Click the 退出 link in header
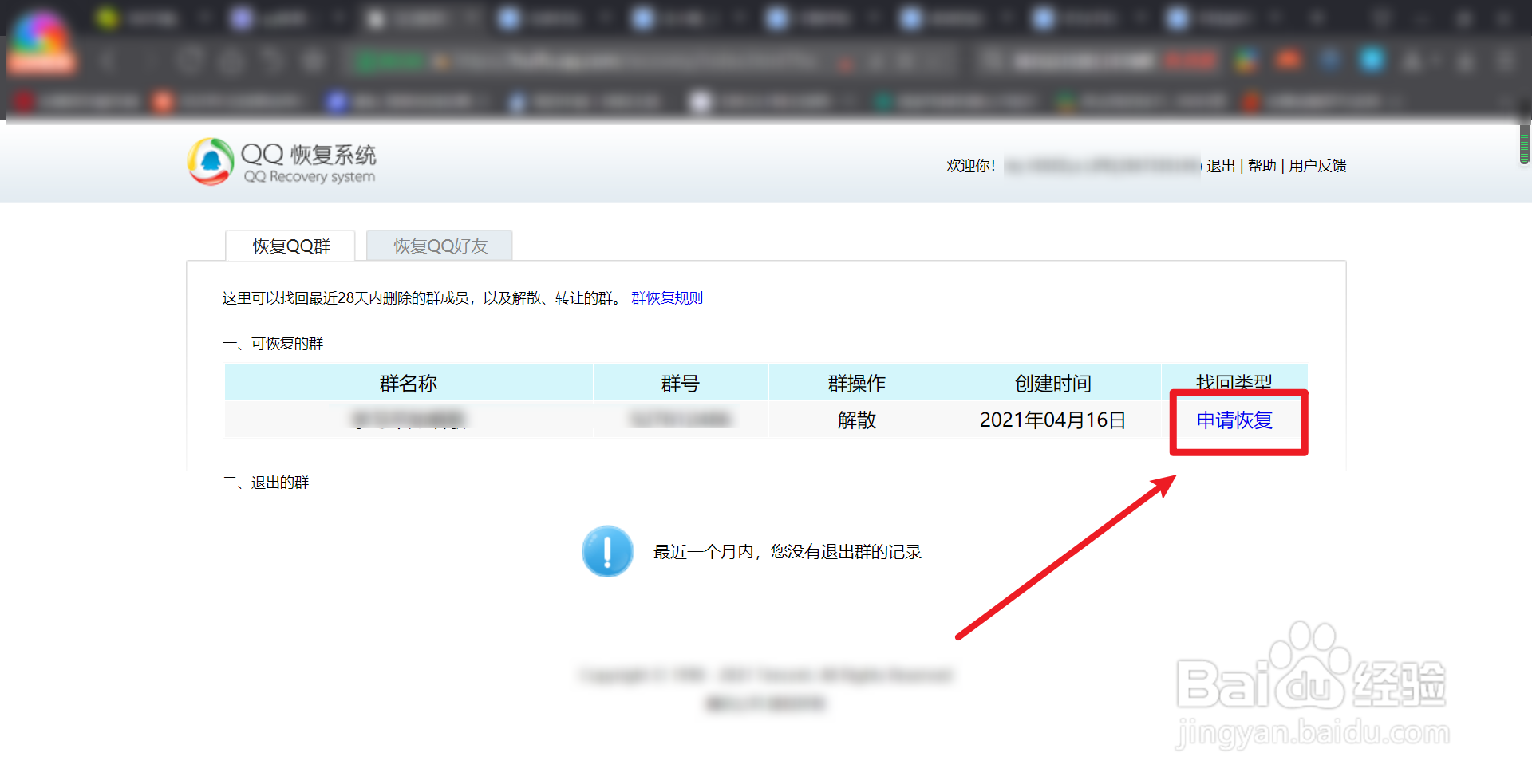 pos(1221,166)
